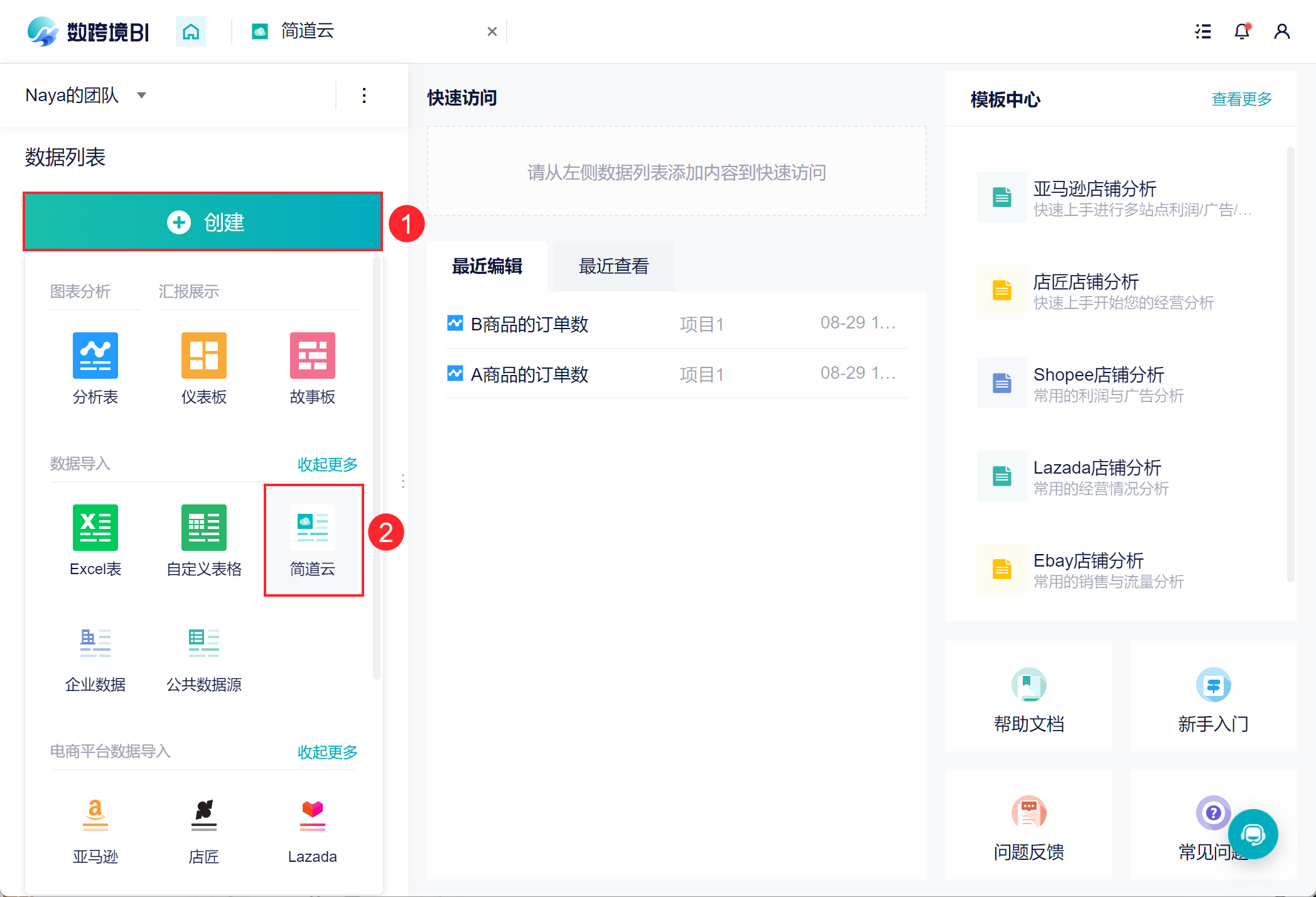The height and width of the screenshot is (897, 1316).
Task: Expand the Naya的团队 team dropdown
Action: pos(141,95)
